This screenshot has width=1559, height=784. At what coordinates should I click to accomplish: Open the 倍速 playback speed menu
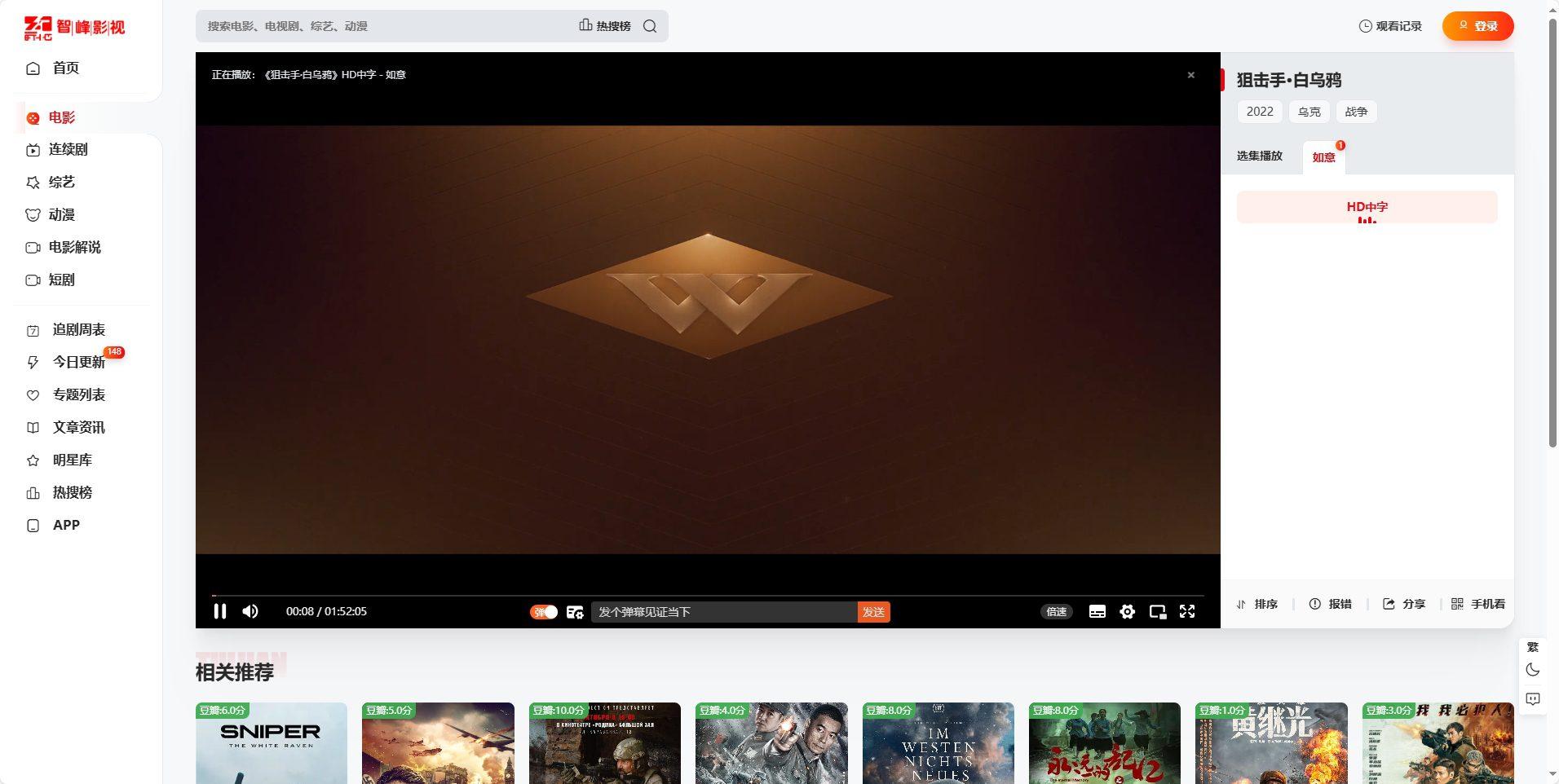(x=1056, y=612)
